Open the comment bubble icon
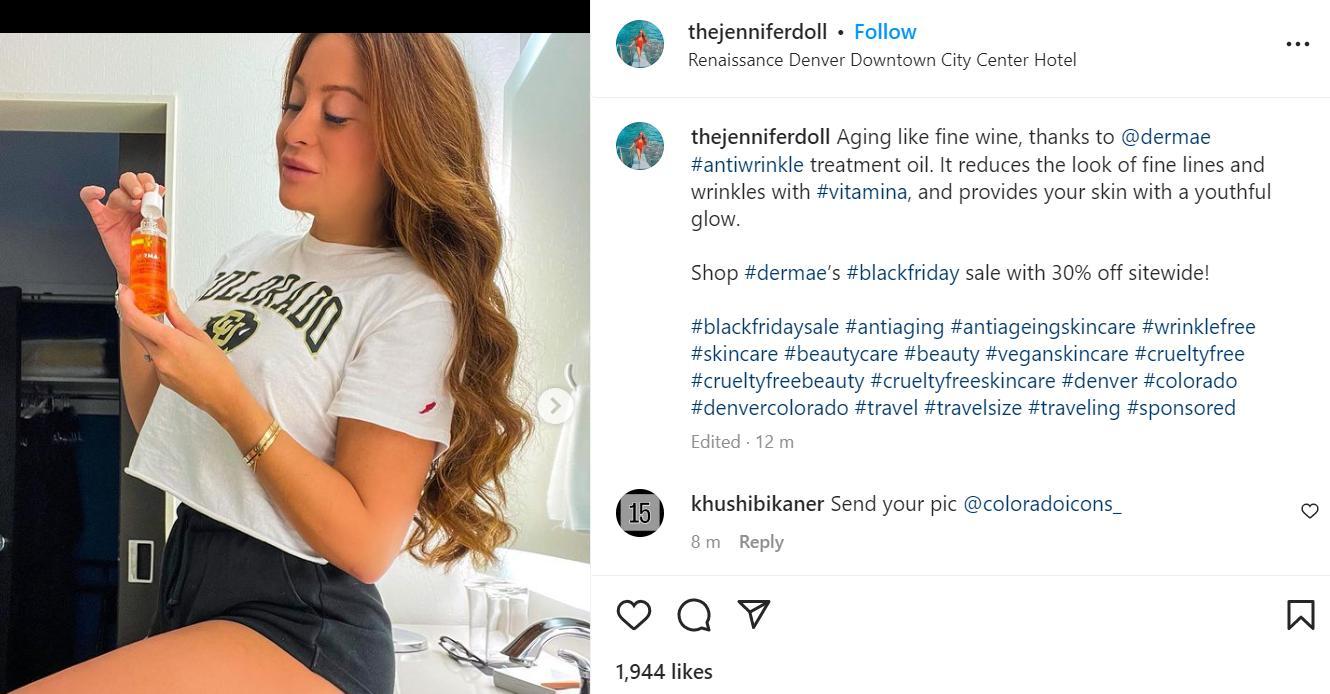1330x694 pixels. 694,615
